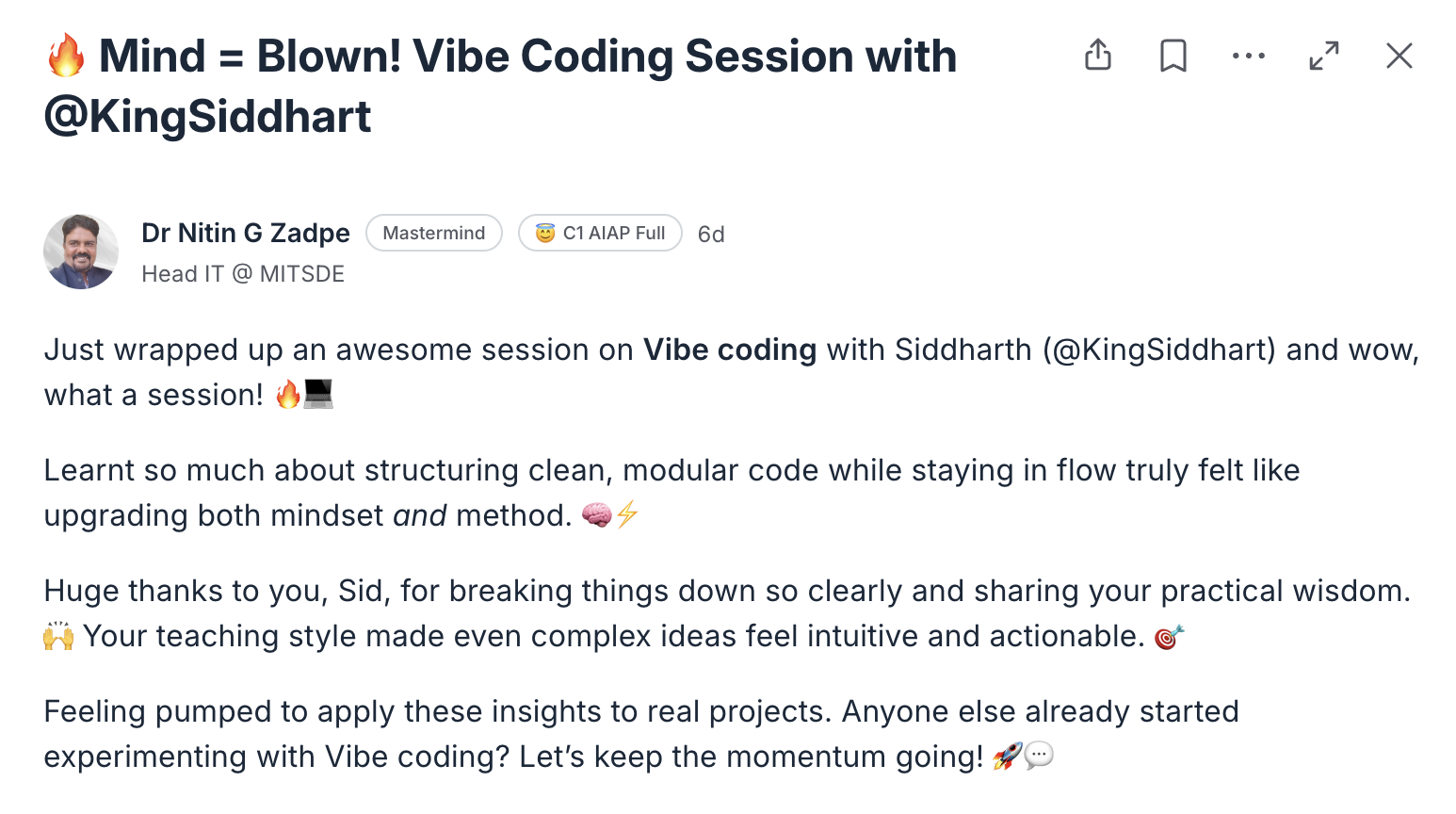Screen dimensions: 1456x814
Task: Expand the post to full screen
Action: point(1324,56)
